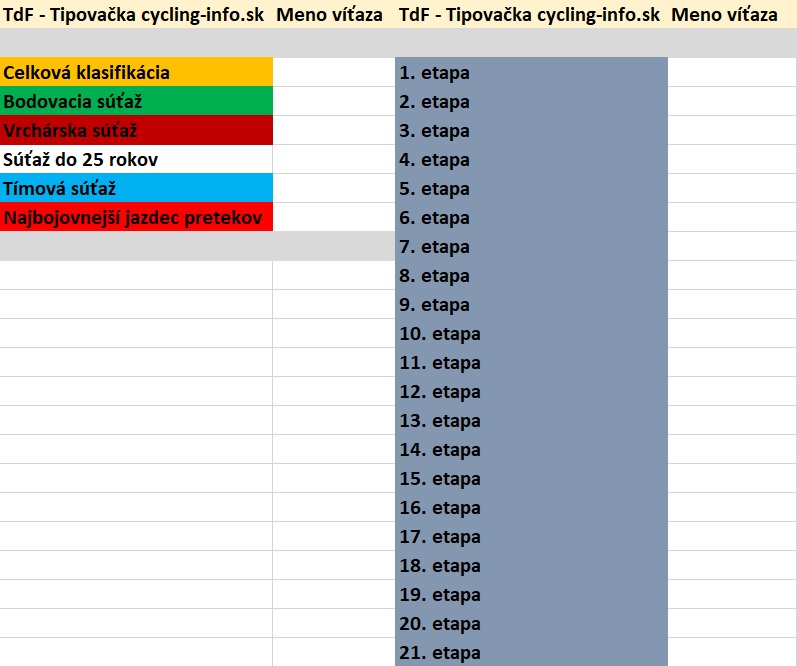Image resolution: width=797 pixels, height=666 pixels.
Task: Select the winner cell for 20. etapa
Action: [x=732, y=624]
